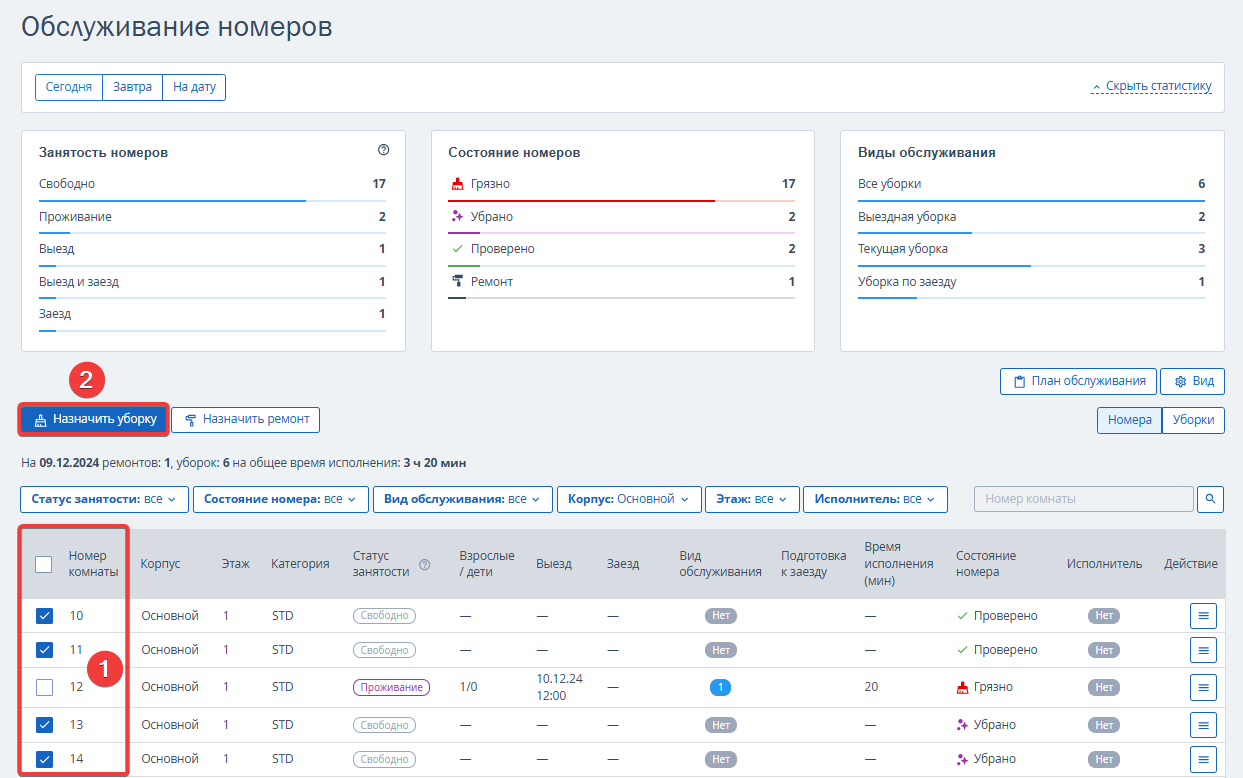Check the checkbox for room 12

44,687
